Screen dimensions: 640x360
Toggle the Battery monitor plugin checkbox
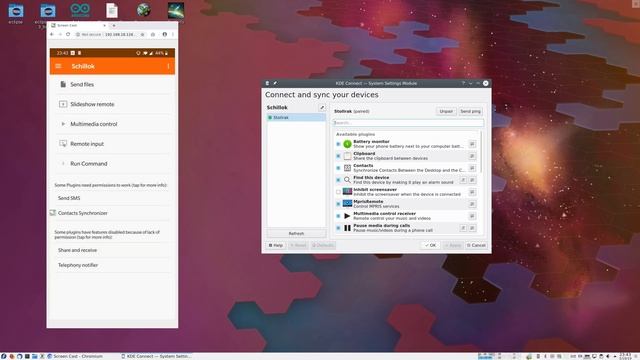pos(338,144)
